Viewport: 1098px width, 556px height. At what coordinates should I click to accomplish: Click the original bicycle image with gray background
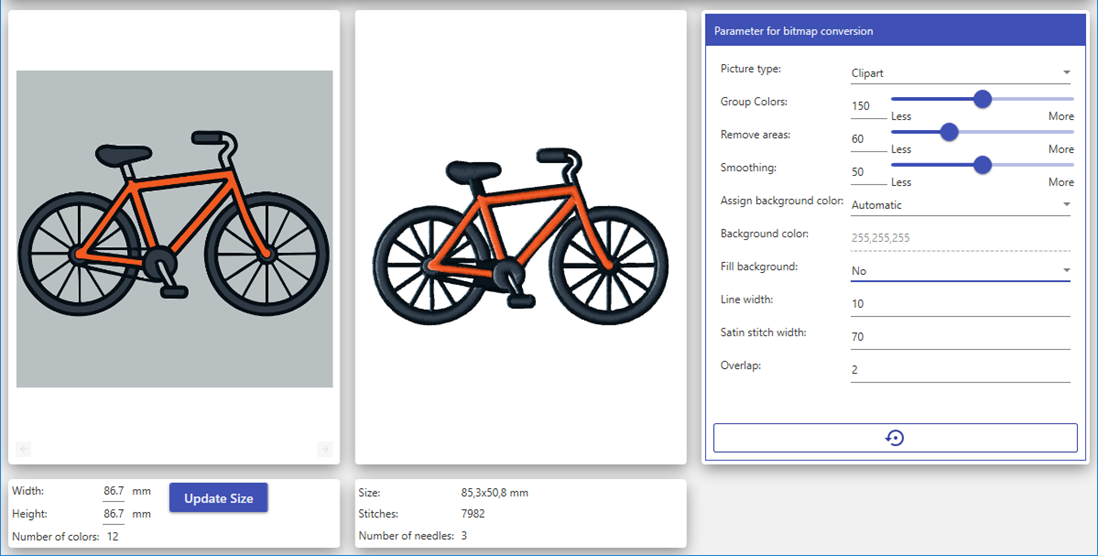click(174, 229)
